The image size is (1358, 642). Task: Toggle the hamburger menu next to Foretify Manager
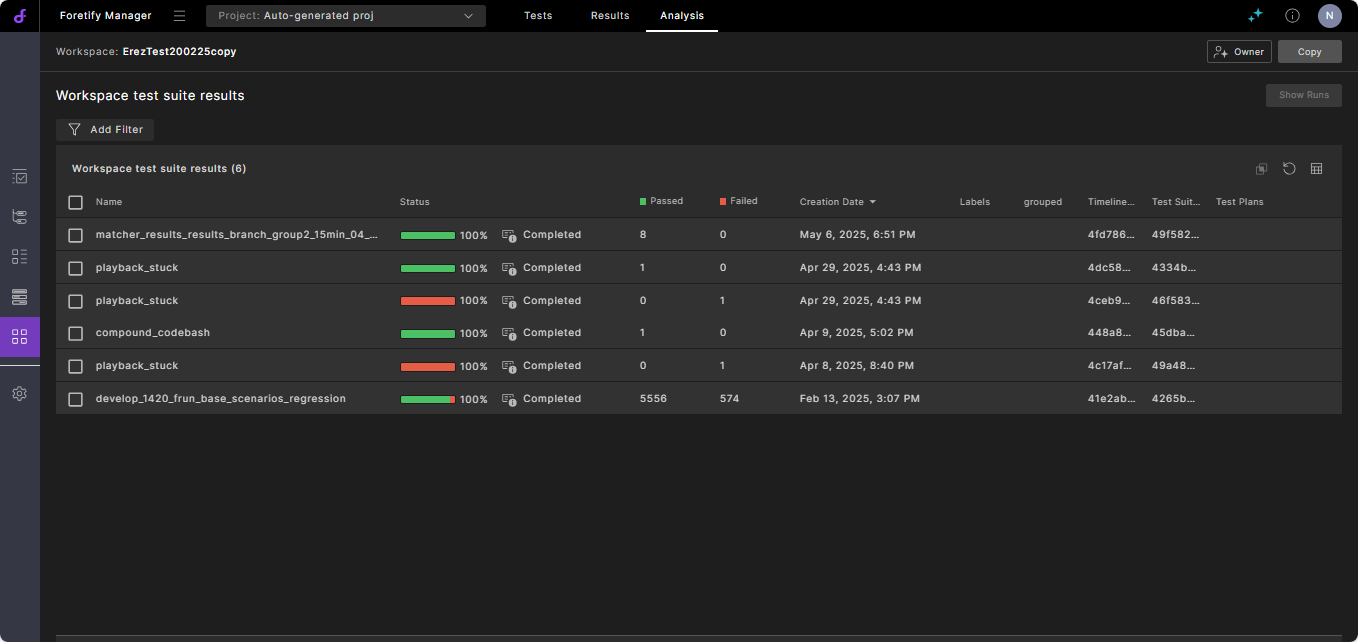pos(179,16)
